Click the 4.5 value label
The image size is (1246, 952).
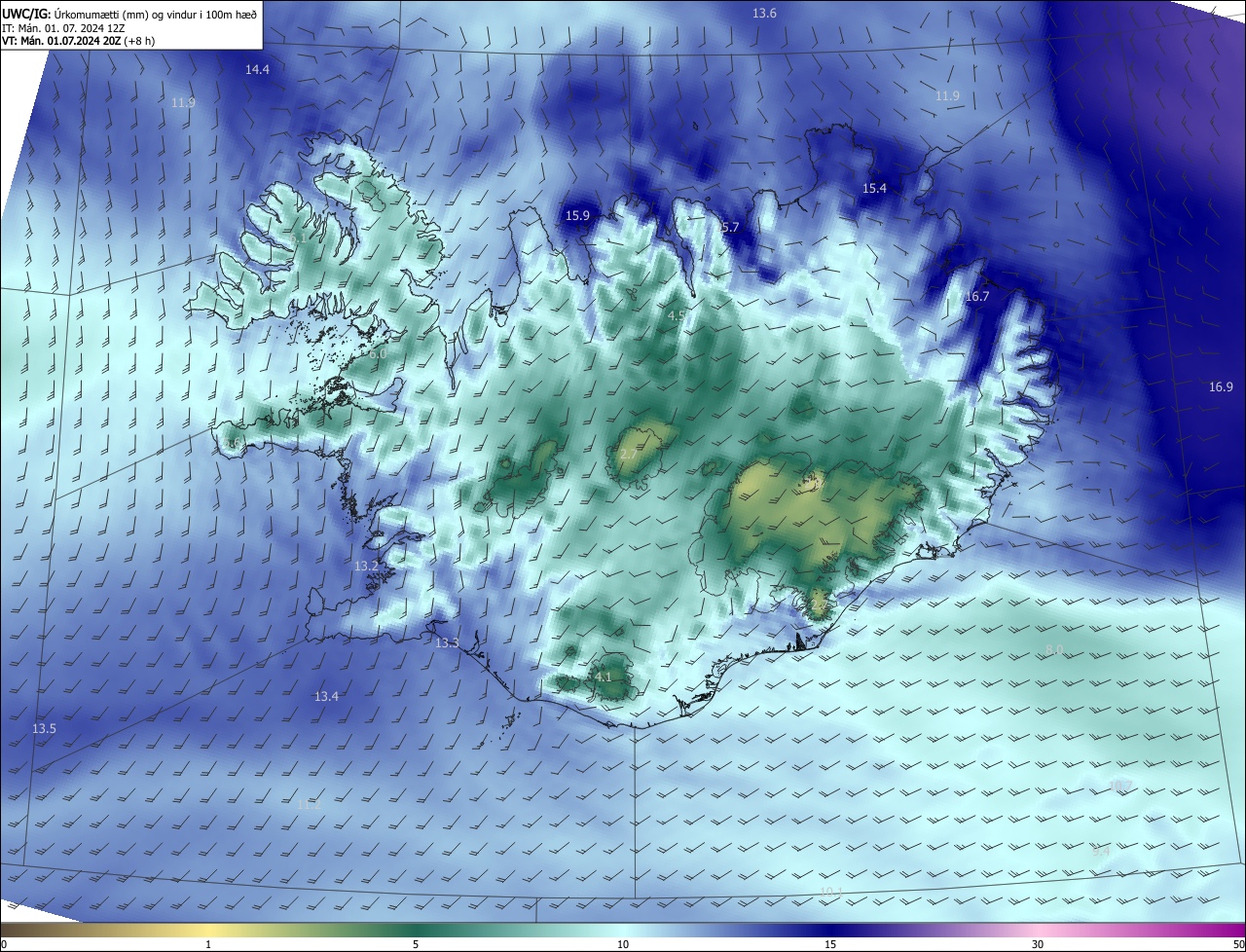(676, 316)
